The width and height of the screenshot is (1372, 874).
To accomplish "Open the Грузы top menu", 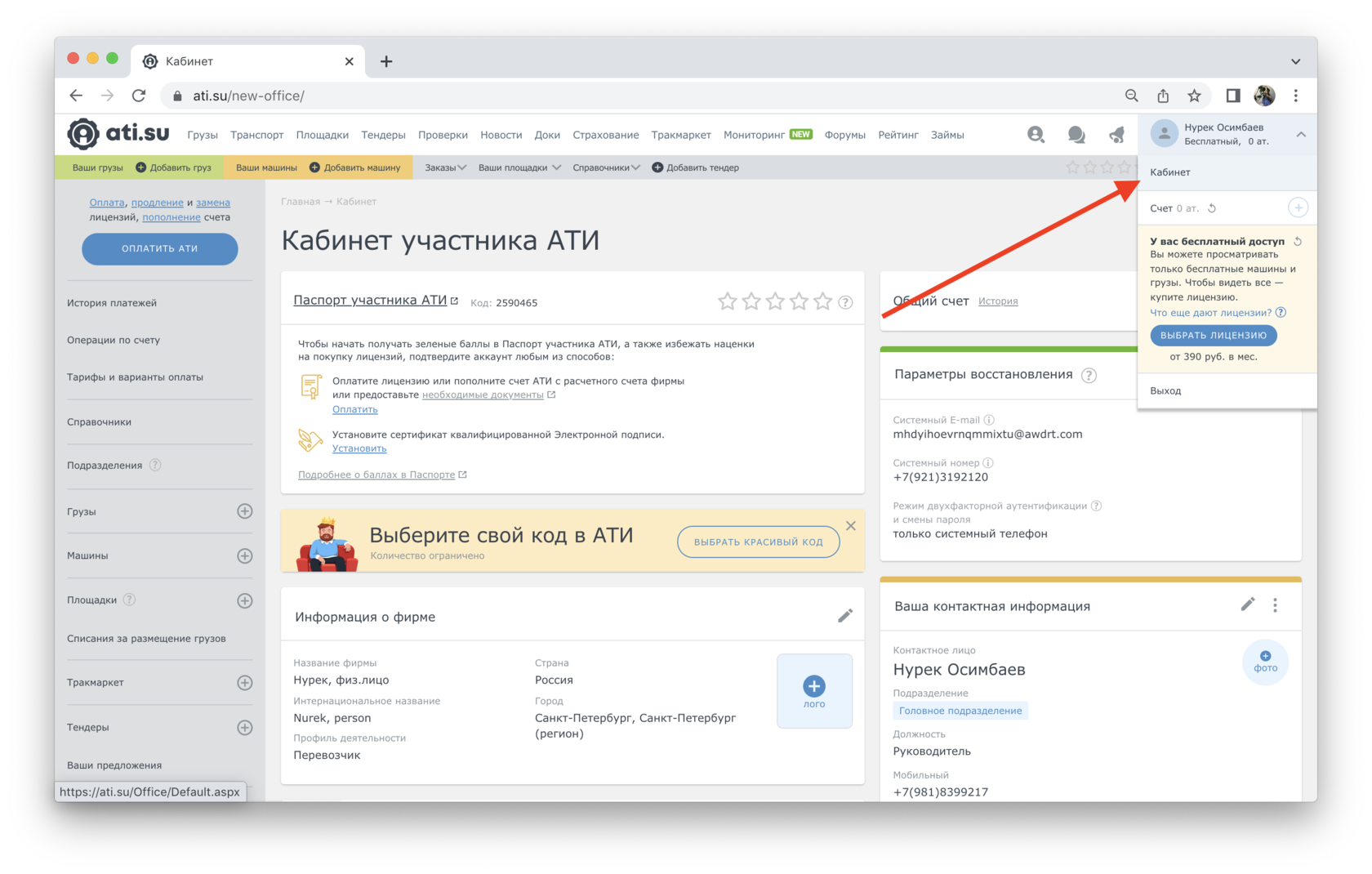I will pos(203,135).
